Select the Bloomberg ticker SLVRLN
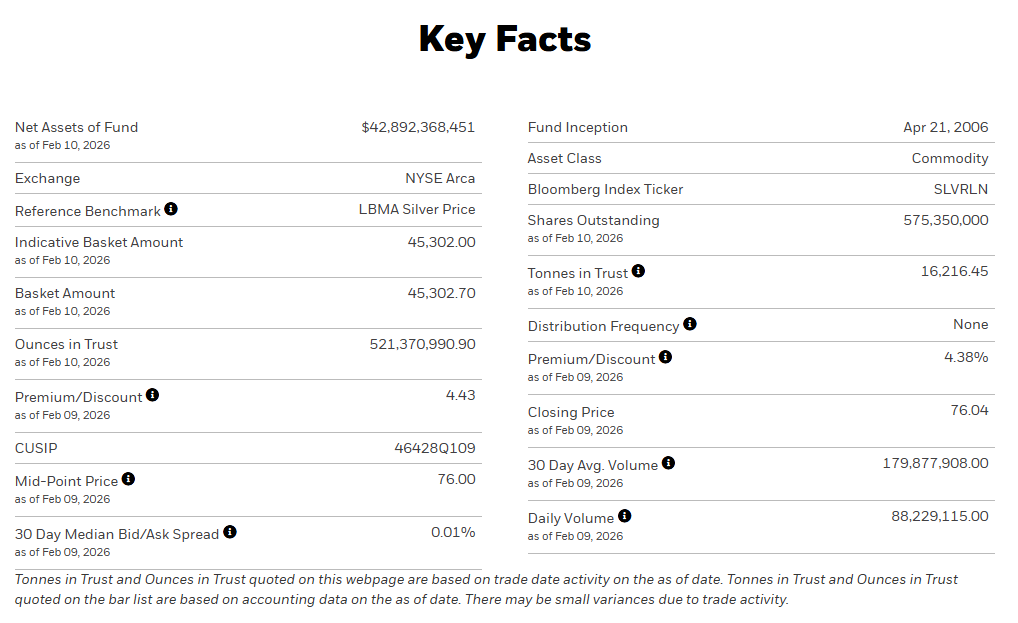The image size is (1018, 623). click(x=961, y=189)
